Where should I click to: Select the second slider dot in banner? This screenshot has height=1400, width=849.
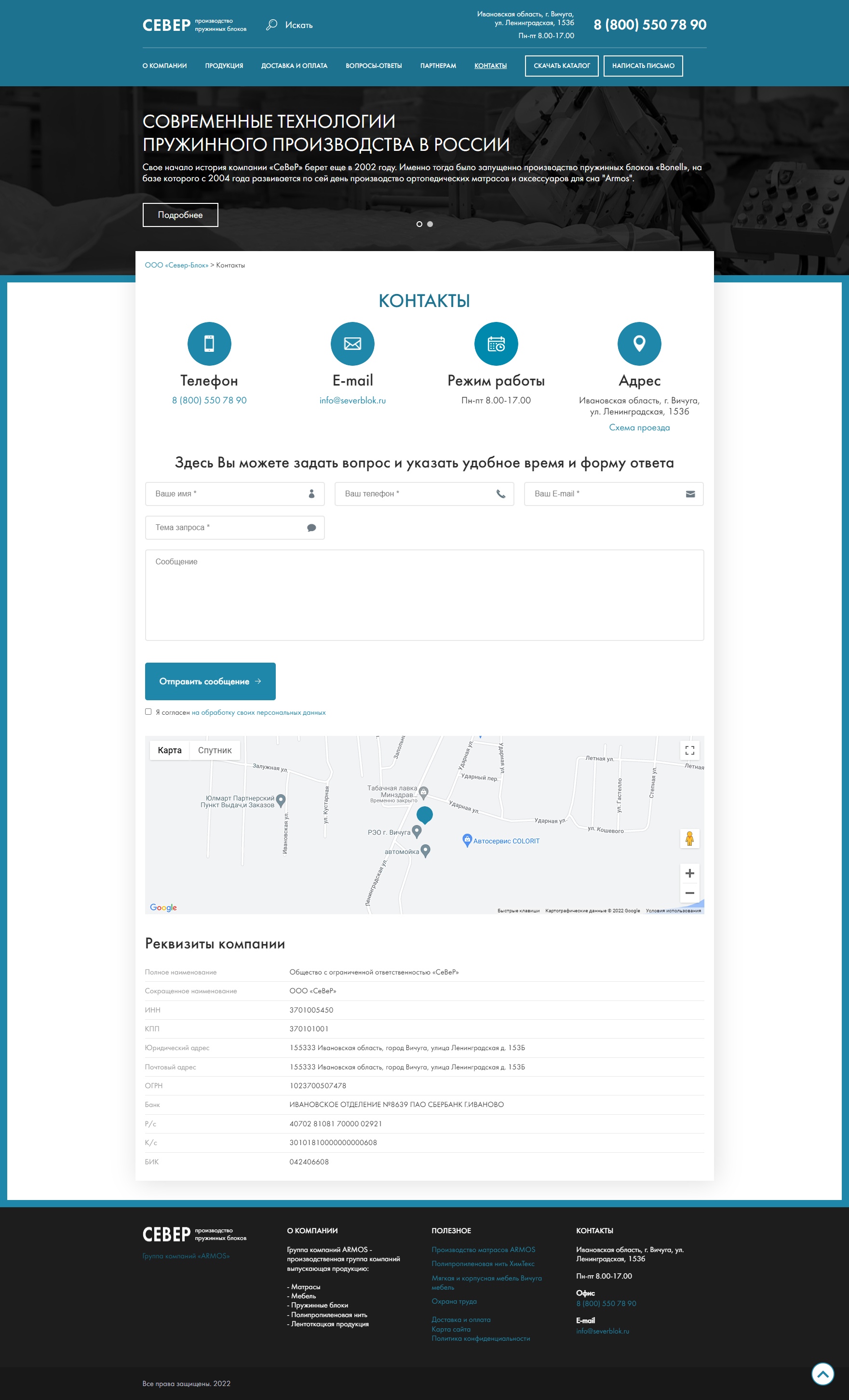pos(430,224)
